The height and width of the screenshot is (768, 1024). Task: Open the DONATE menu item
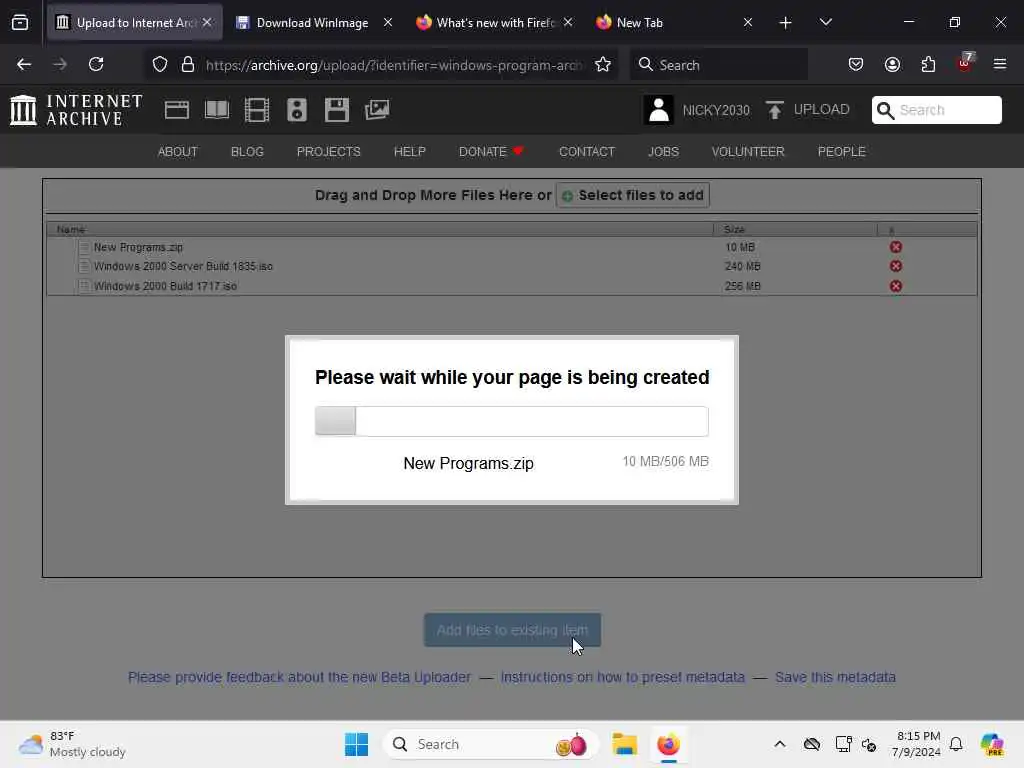[491, 152]
